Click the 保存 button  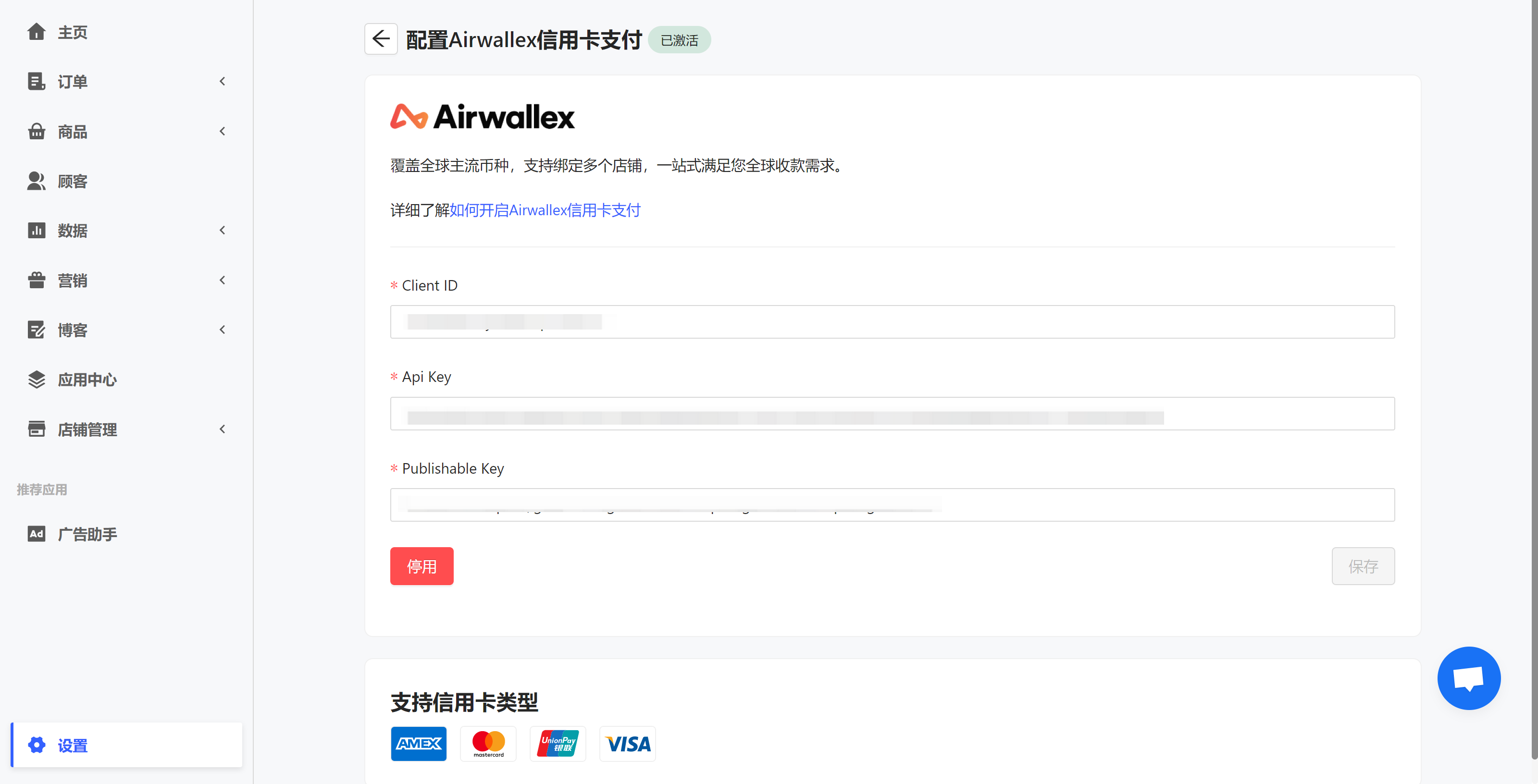tap(1363, 565)
